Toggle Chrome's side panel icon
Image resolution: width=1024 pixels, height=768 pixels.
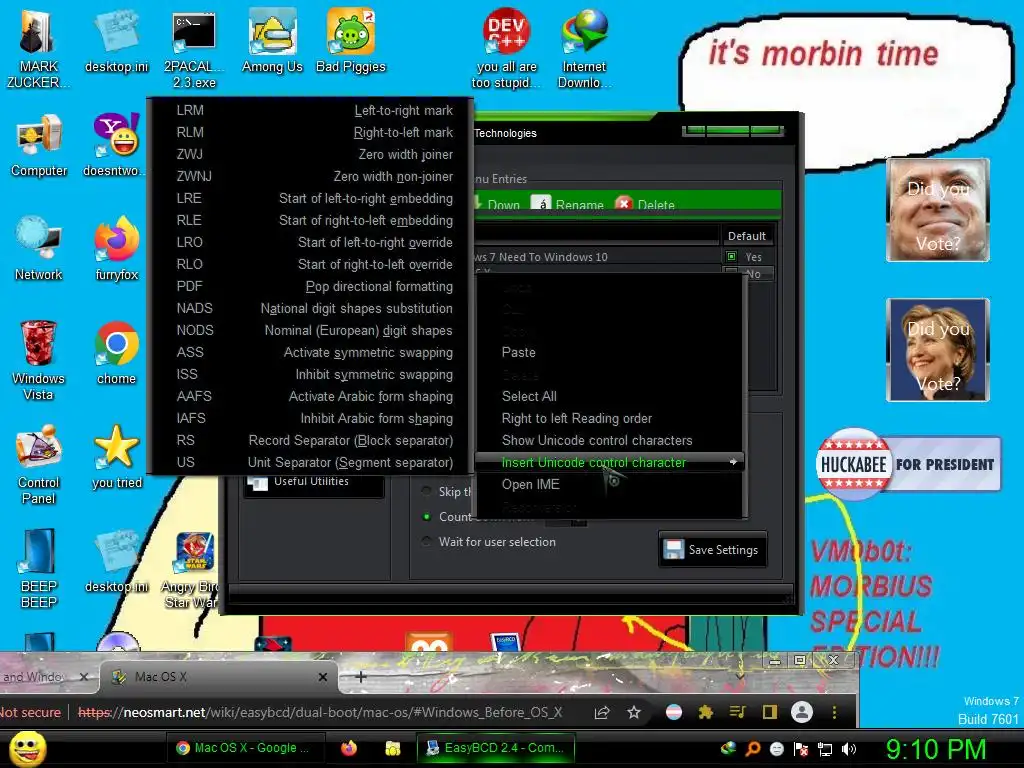[x=770, y=712]
